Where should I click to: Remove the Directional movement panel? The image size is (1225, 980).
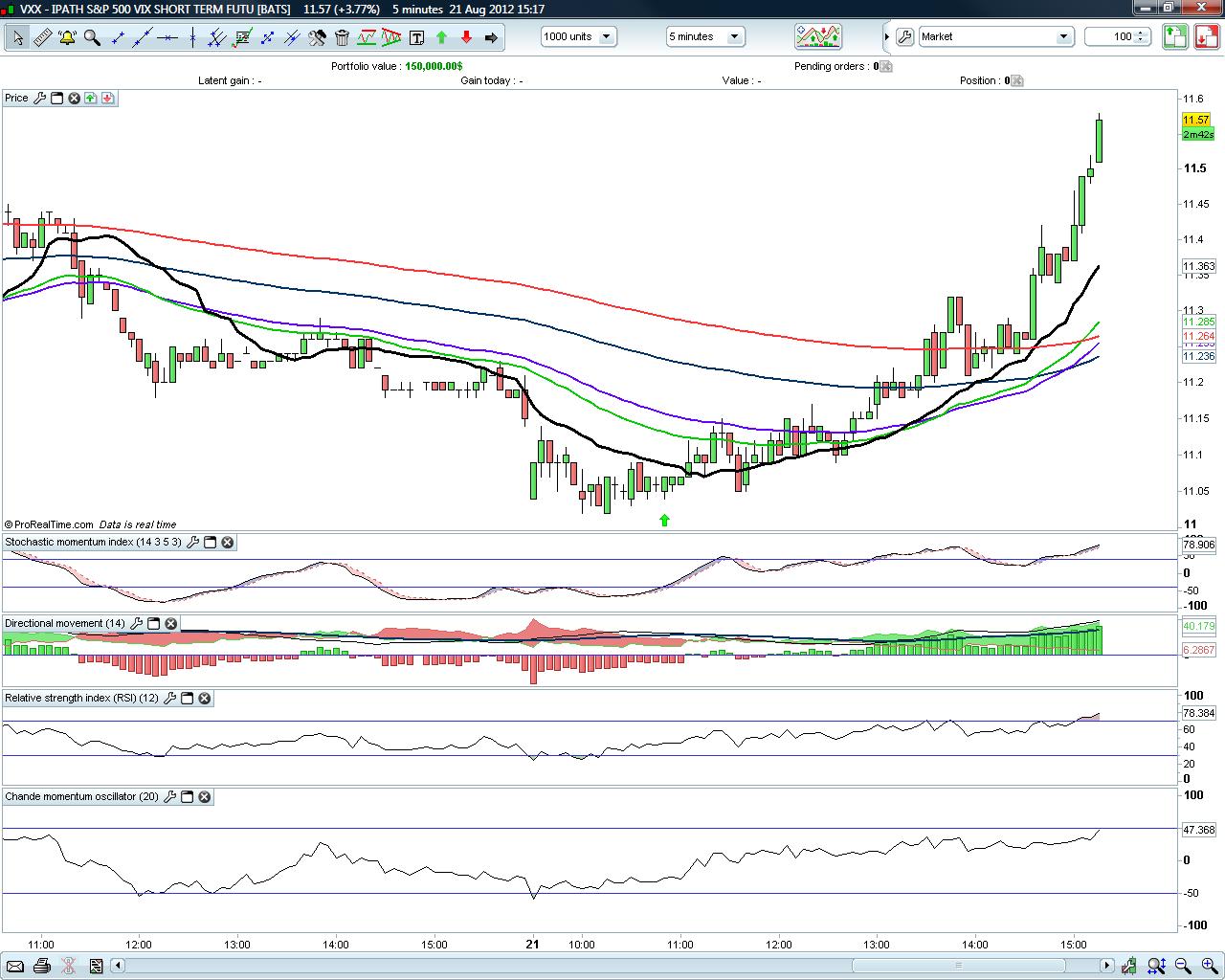(x=170, y=623)
